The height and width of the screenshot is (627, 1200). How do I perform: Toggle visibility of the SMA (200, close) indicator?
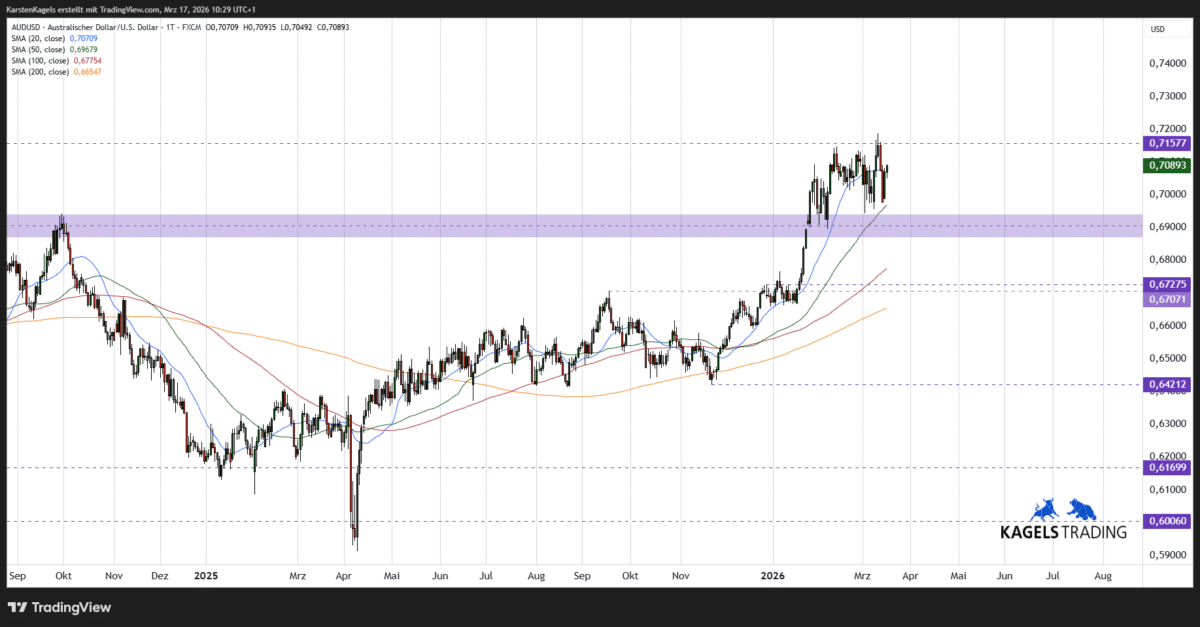point(39,71)
